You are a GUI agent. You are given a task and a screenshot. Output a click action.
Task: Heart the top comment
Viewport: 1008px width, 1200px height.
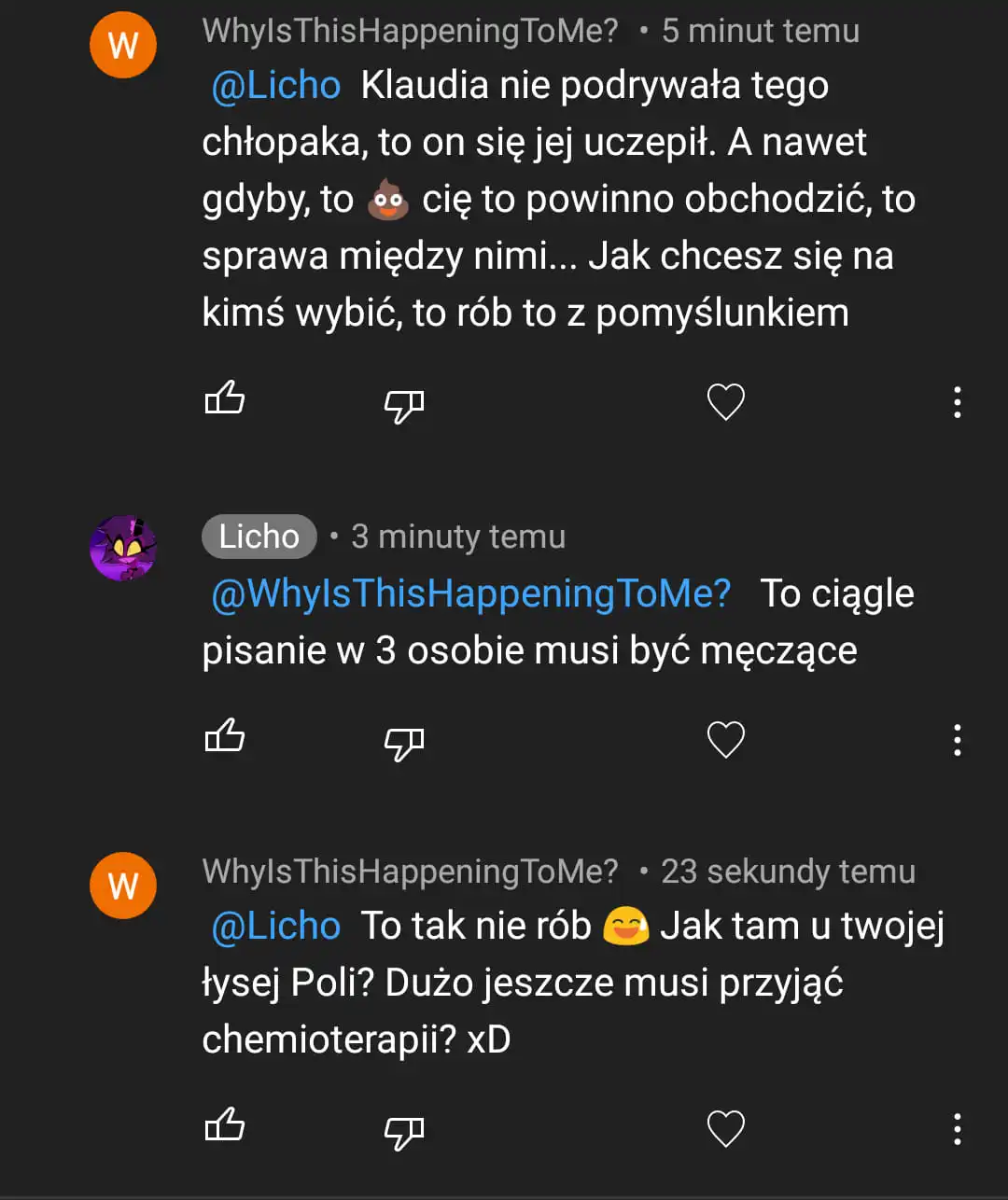click(725, 400)
